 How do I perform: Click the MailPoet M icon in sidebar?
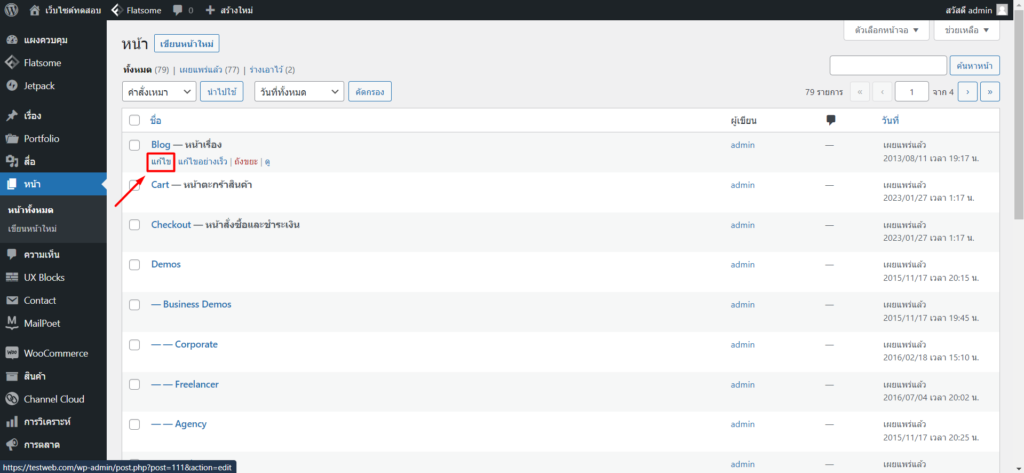coord(11,323)
